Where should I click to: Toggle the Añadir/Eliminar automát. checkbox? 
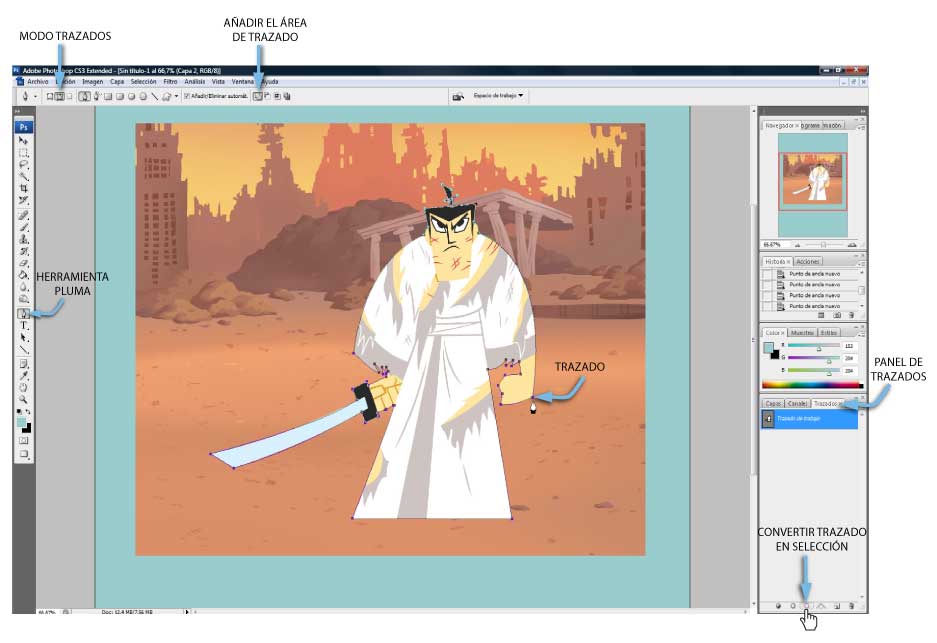[186, 96]
